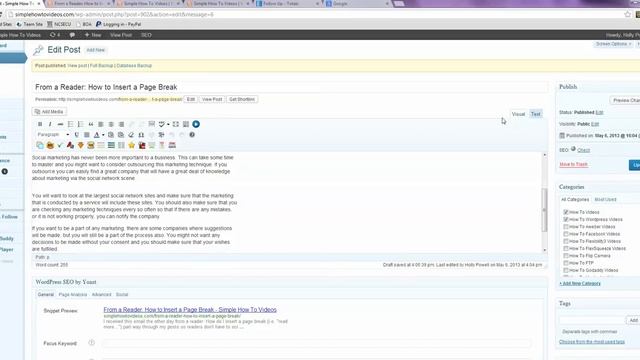Click the Add Media button
The image size is (640, 360).
coord(49,111)
